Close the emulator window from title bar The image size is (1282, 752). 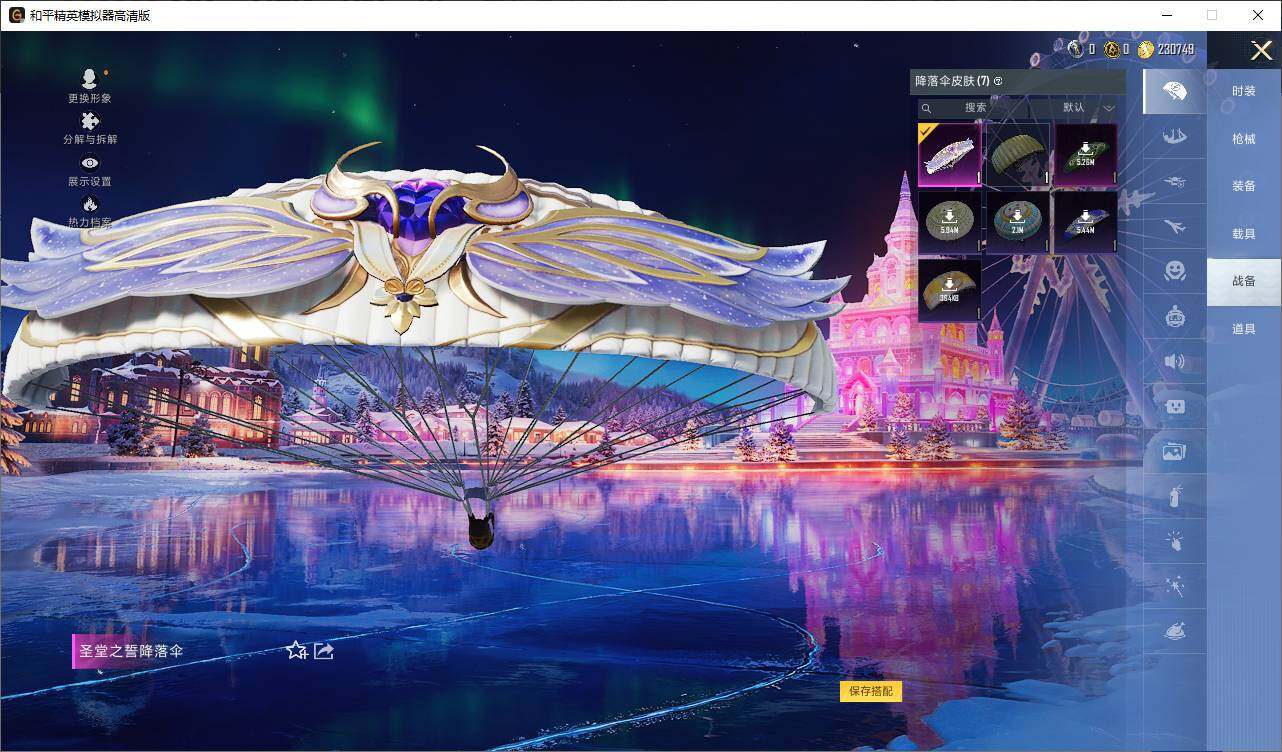click(x=1258, y=15)
